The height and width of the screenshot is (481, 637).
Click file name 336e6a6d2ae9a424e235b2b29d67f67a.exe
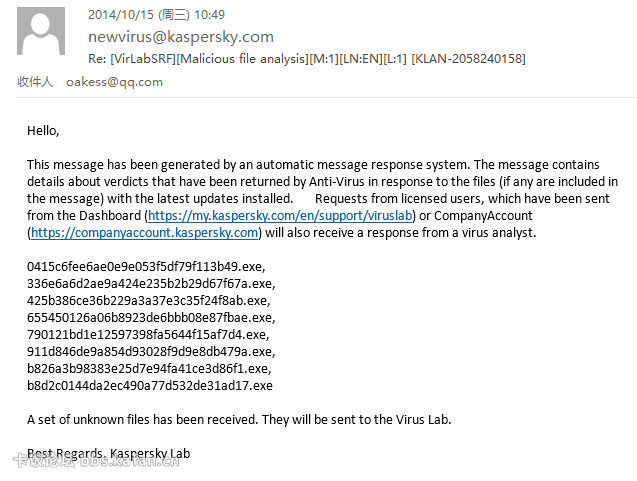(151, 284)
